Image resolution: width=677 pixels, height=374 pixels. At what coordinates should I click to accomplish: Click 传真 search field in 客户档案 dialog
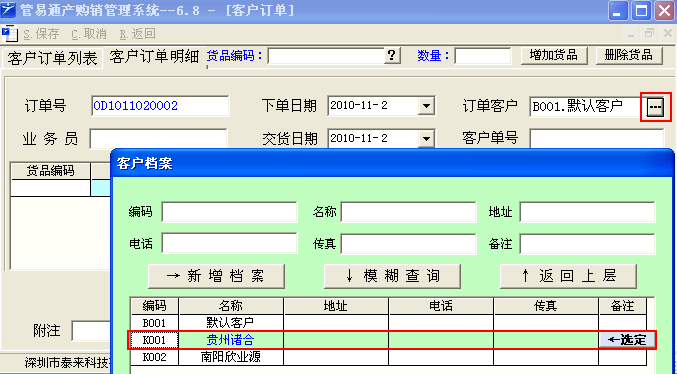408,244
